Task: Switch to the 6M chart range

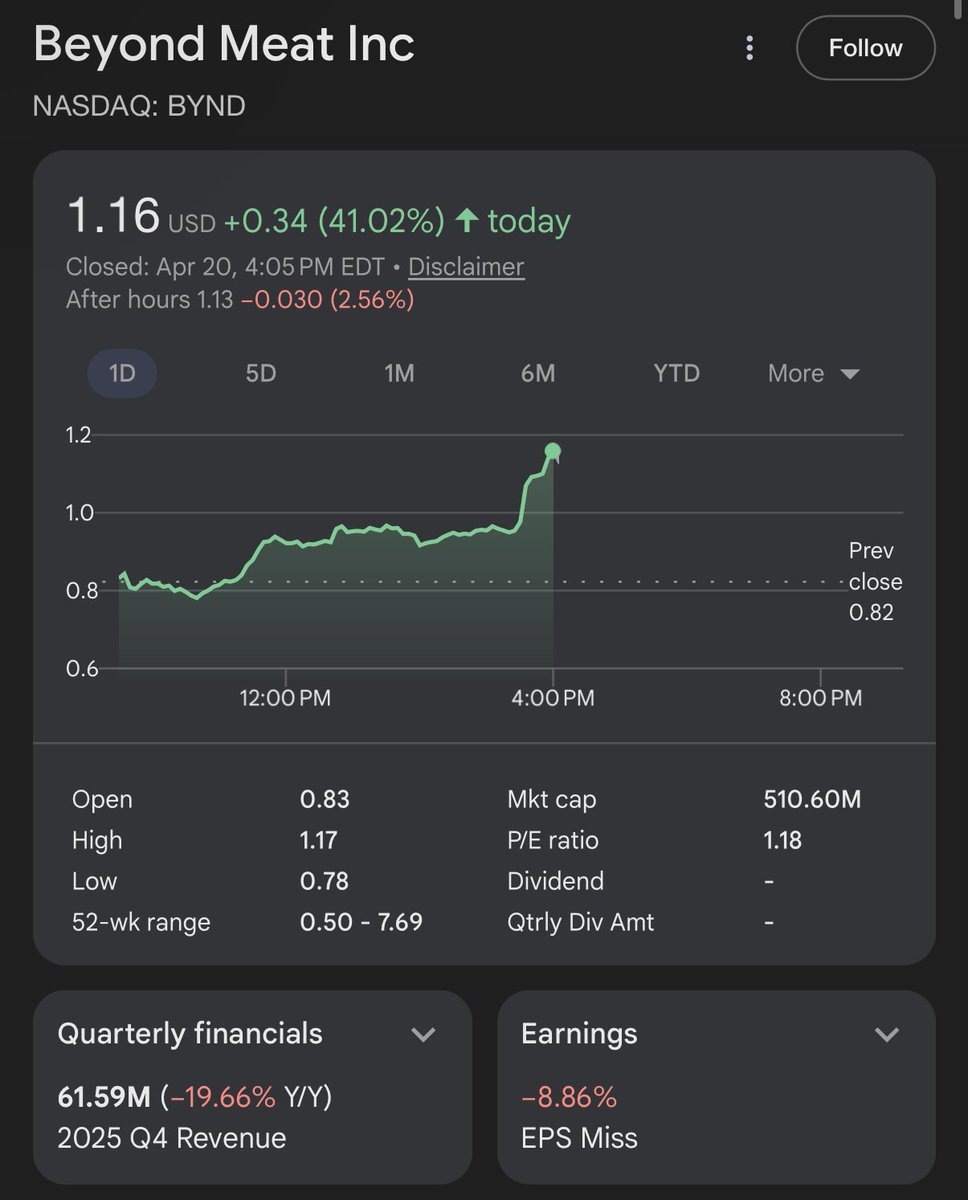Action: point(538,374)
